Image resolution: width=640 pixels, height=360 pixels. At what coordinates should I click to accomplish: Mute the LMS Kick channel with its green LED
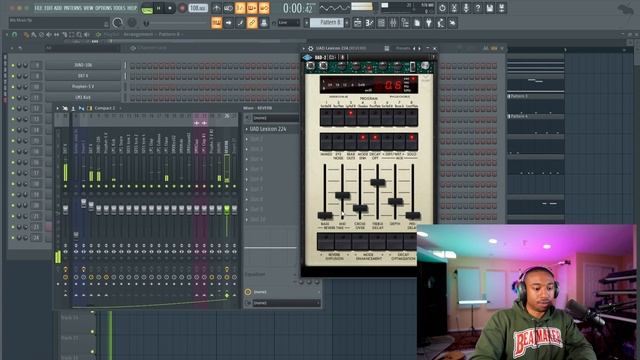coord(13,98)
